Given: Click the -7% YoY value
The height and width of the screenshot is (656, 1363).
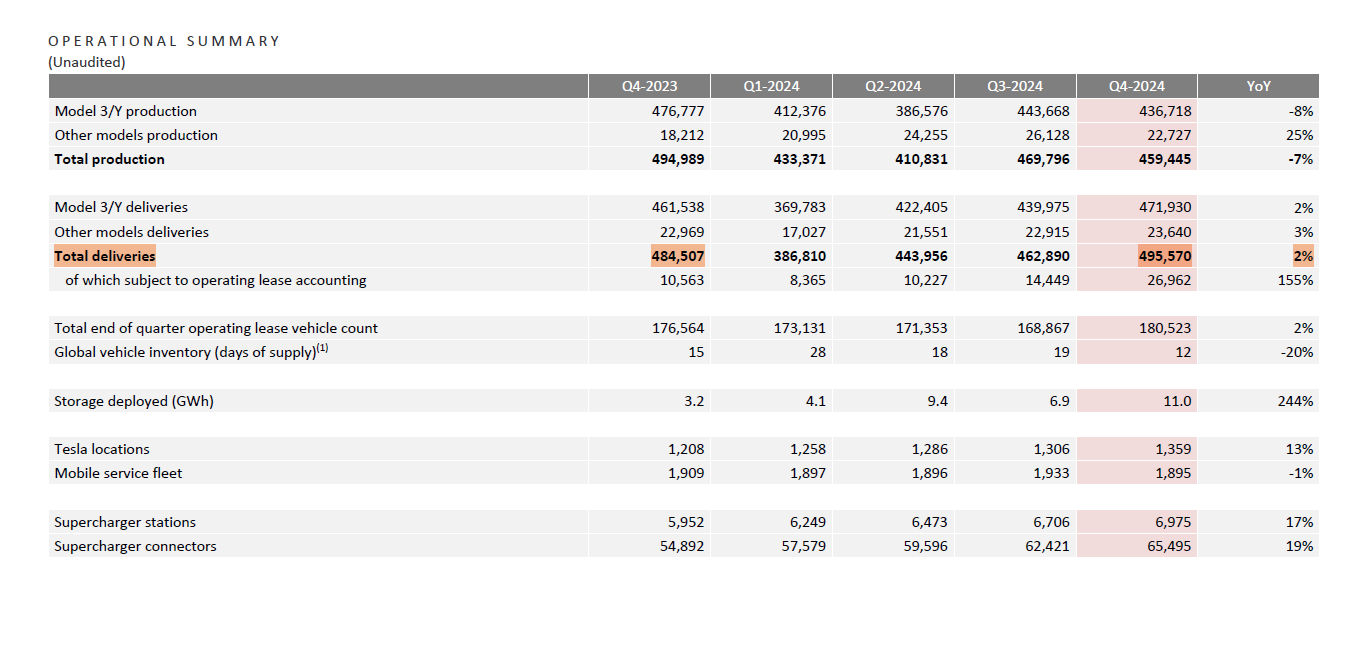Looking at the screenshot, I should 1301,159.
